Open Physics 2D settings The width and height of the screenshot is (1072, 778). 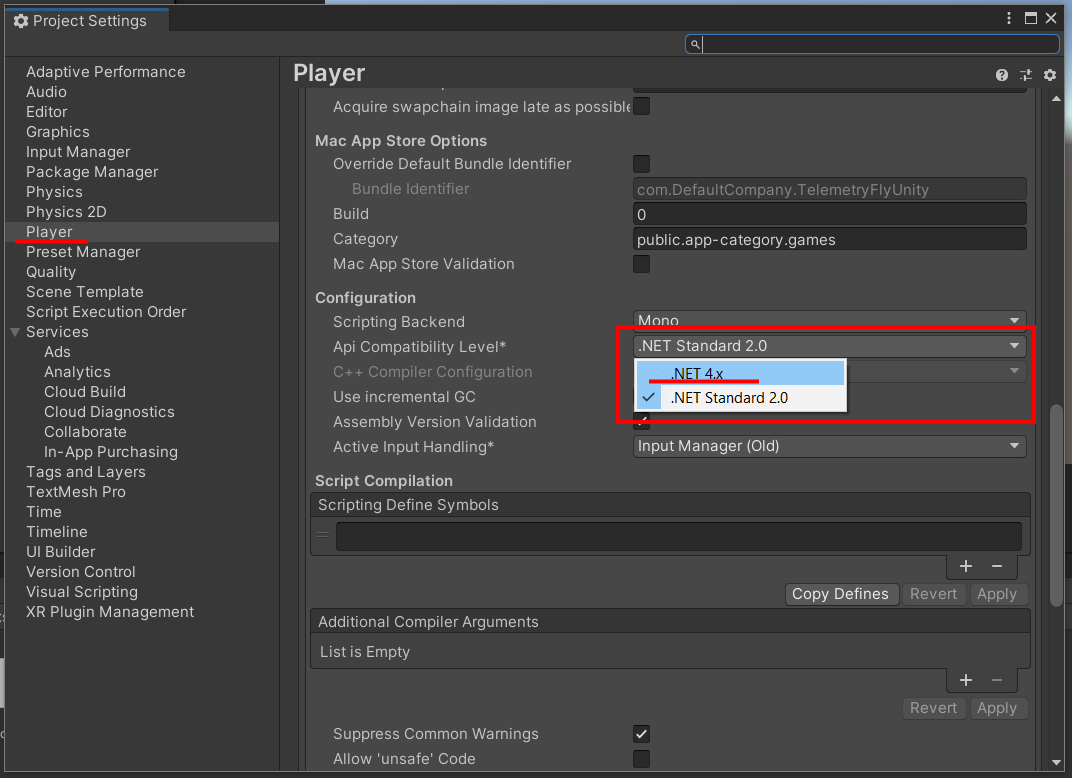[66, 212]
